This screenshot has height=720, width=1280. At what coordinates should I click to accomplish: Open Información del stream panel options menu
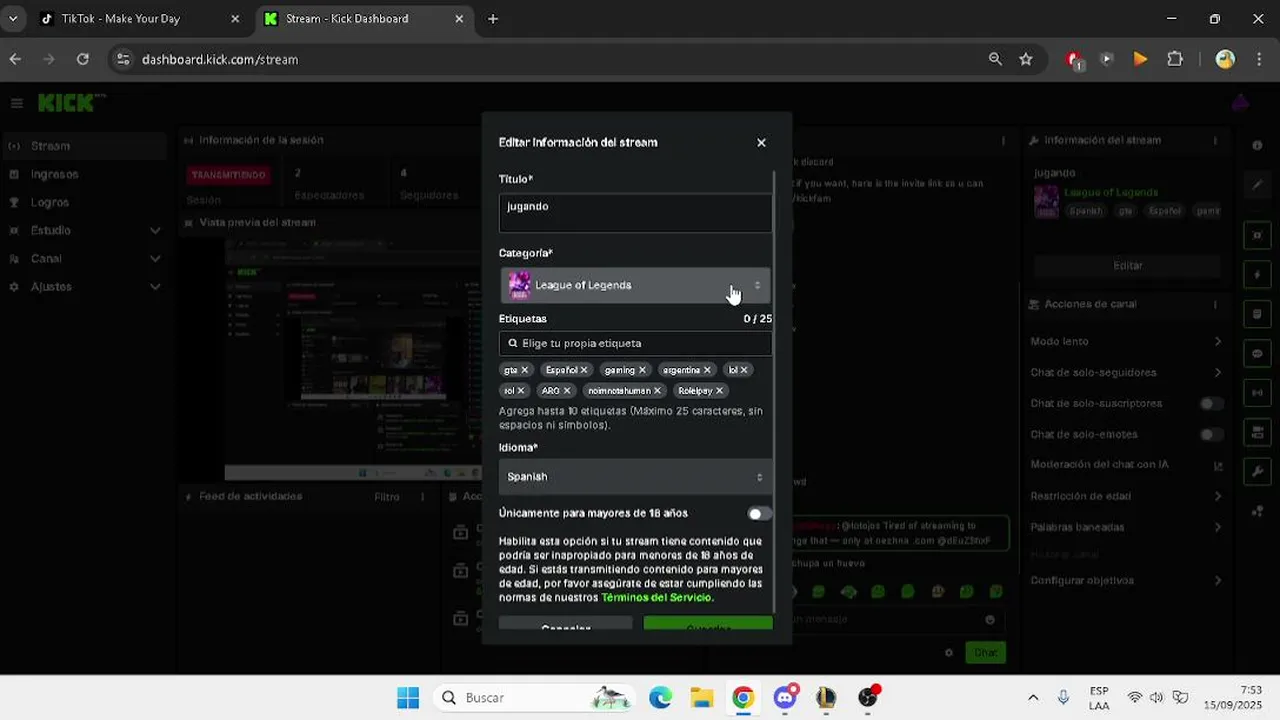(x=1216, y=141)
